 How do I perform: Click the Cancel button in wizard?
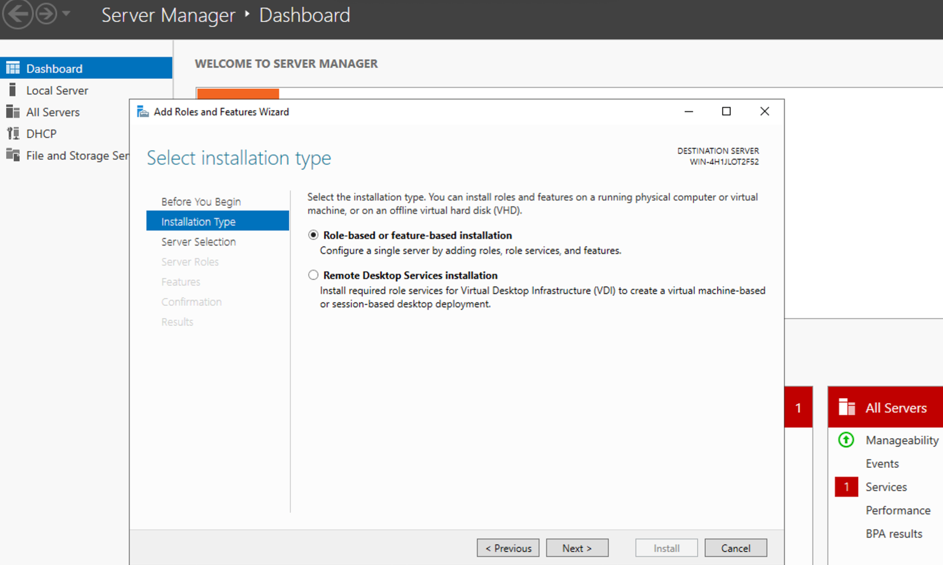[x=736, y=548]
